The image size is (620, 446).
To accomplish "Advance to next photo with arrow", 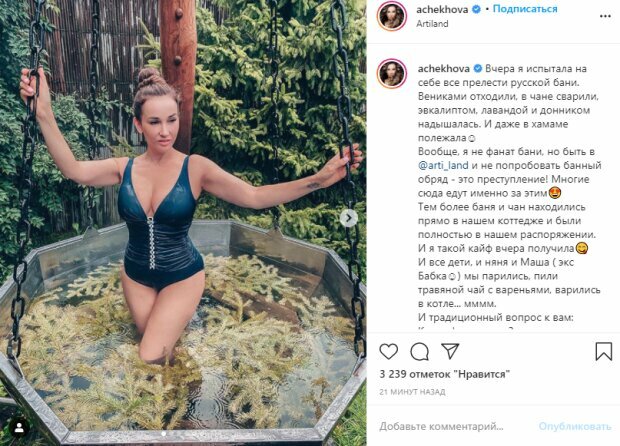I will (349, 218).
